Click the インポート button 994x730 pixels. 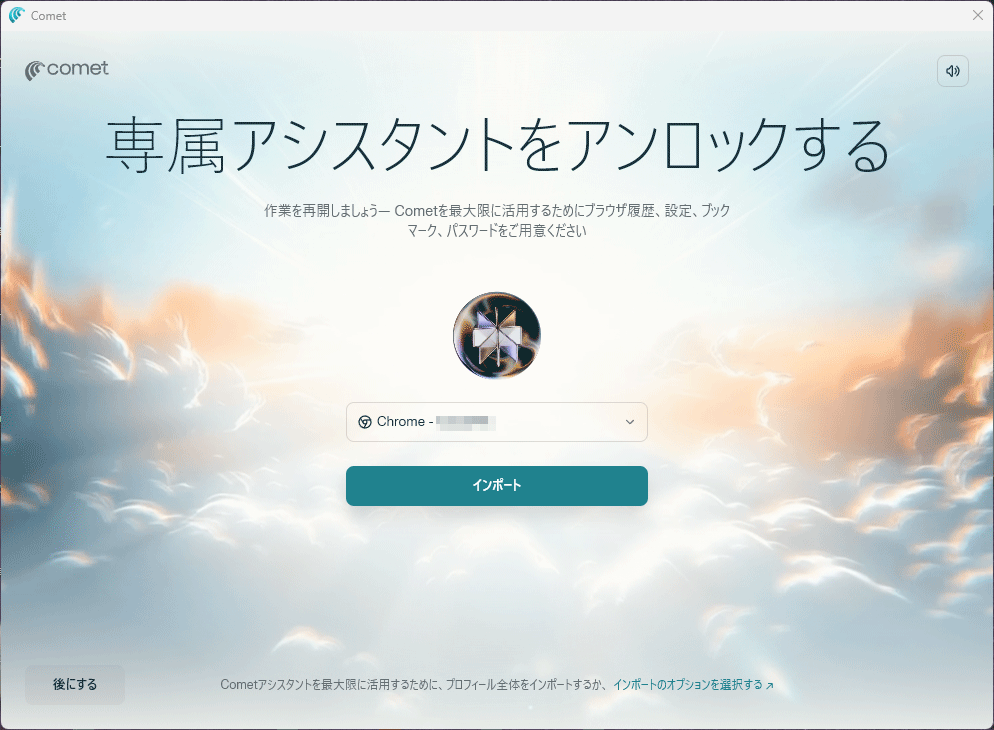[x=497, y=486]
